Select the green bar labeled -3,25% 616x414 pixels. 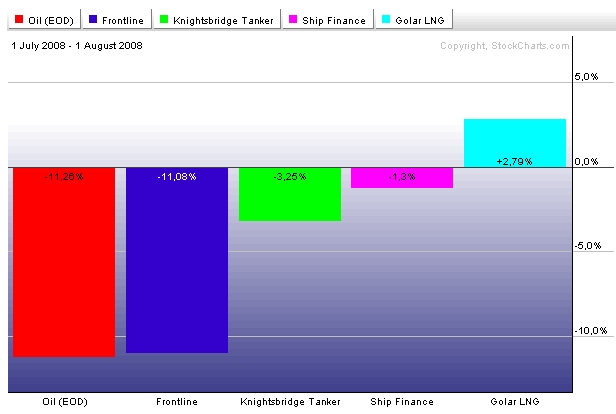(x=290, y=194)
